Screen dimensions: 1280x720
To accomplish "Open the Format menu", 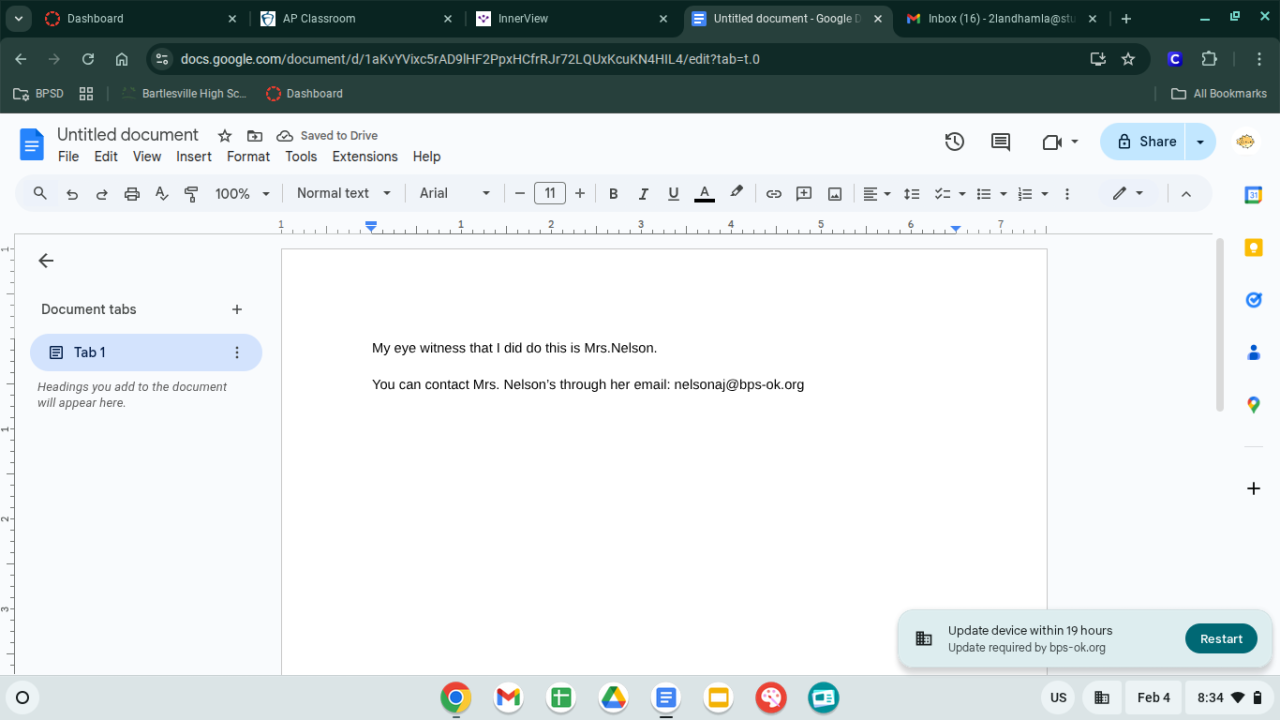I will point(248,157).
